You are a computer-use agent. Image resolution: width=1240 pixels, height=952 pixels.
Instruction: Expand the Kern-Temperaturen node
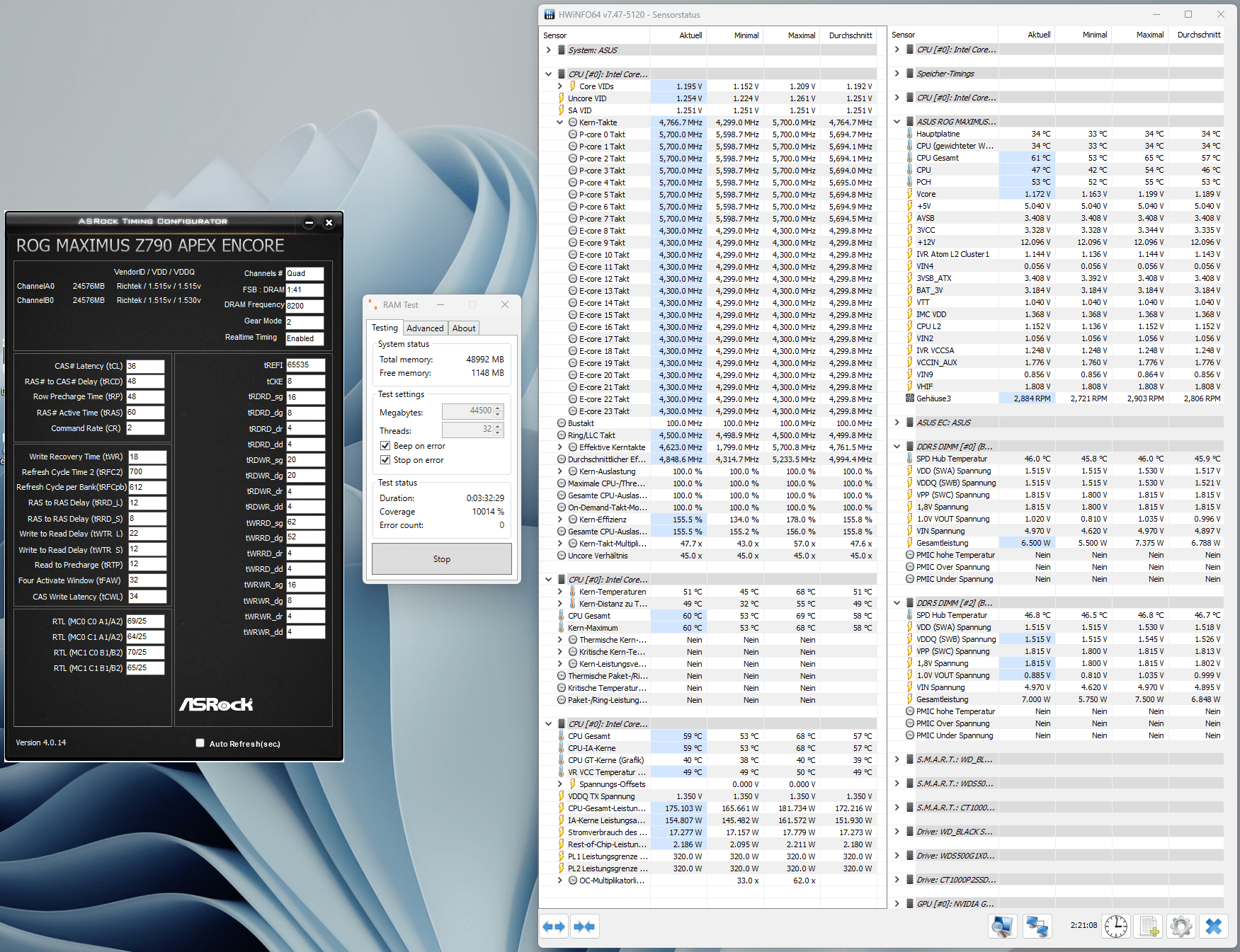click(x=560, y=592)
